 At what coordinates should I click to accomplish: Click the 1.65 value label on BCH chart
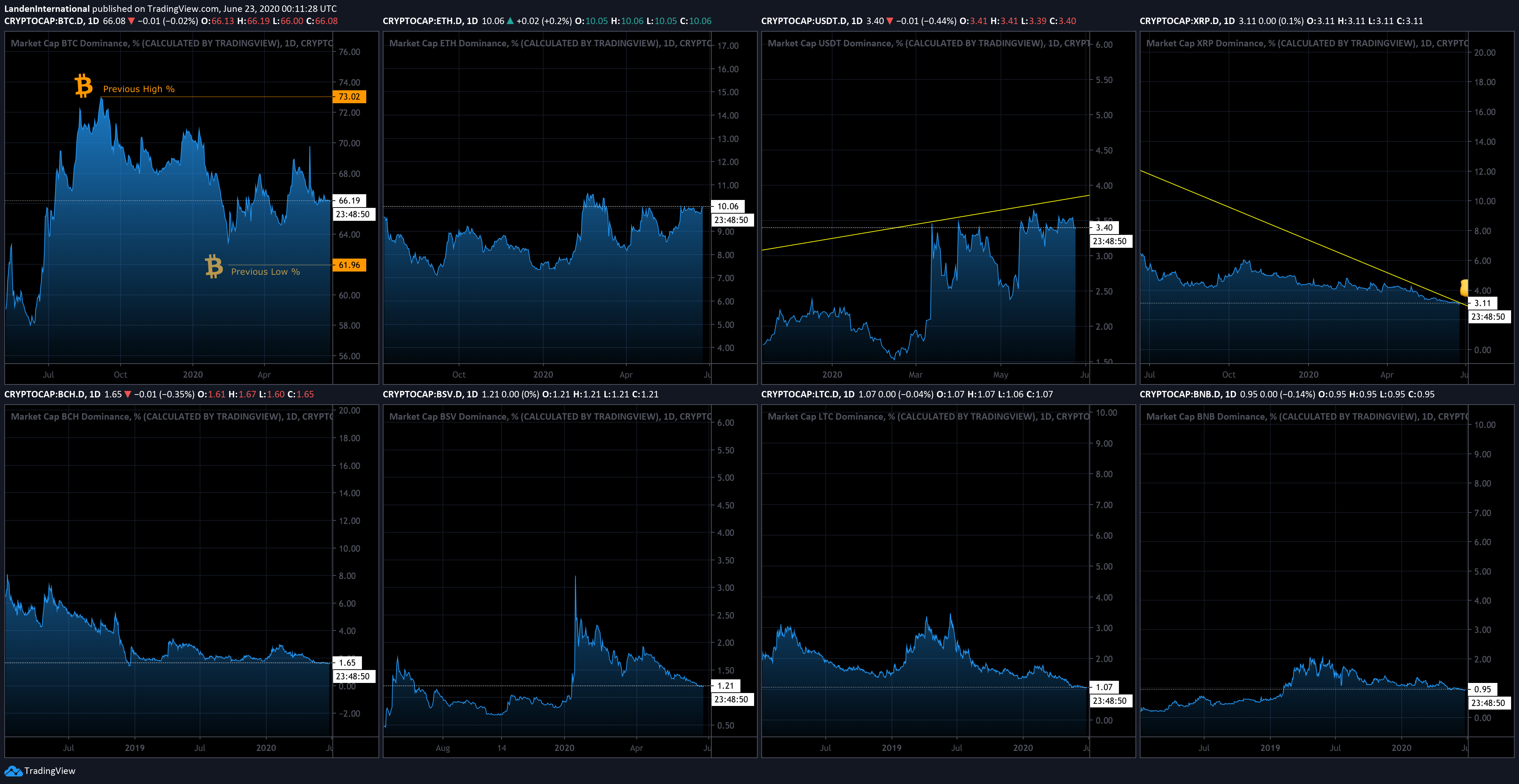[347, 662]
